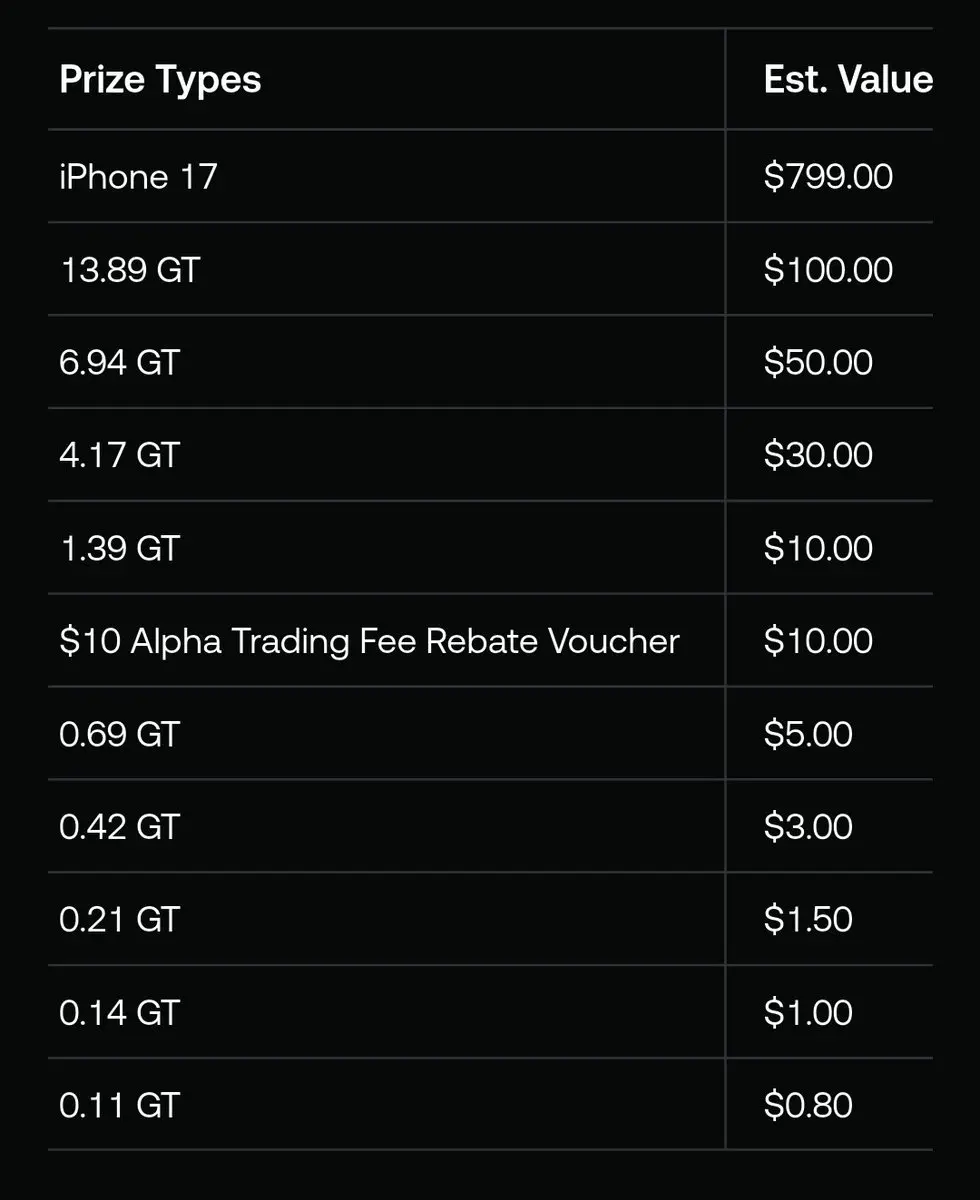
Task: Select the 0.14 GT prize entry
Action: [x=119, y=1012]
